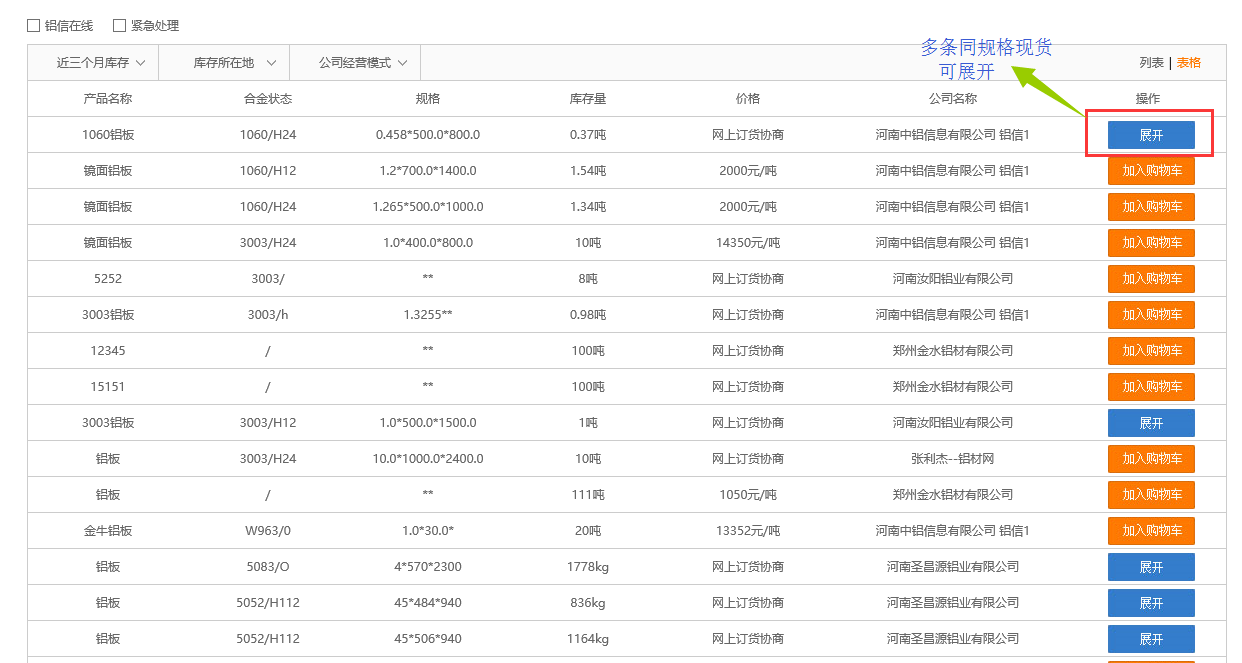Select the 111吨 stock cell

point(588,495)
